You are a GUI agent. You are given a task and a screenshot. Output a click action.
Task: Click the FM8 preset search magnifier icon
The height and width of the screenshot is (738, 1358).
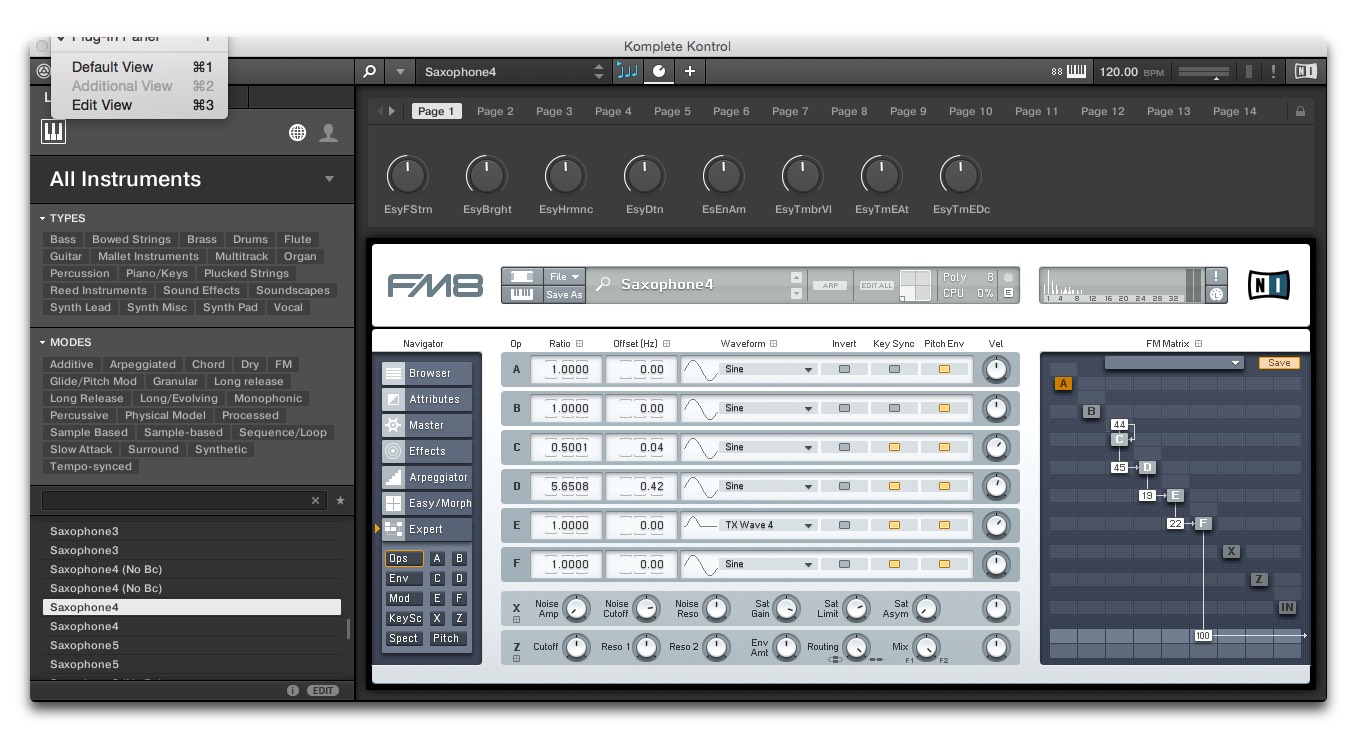pyautogui.click(x=603, y=285)
